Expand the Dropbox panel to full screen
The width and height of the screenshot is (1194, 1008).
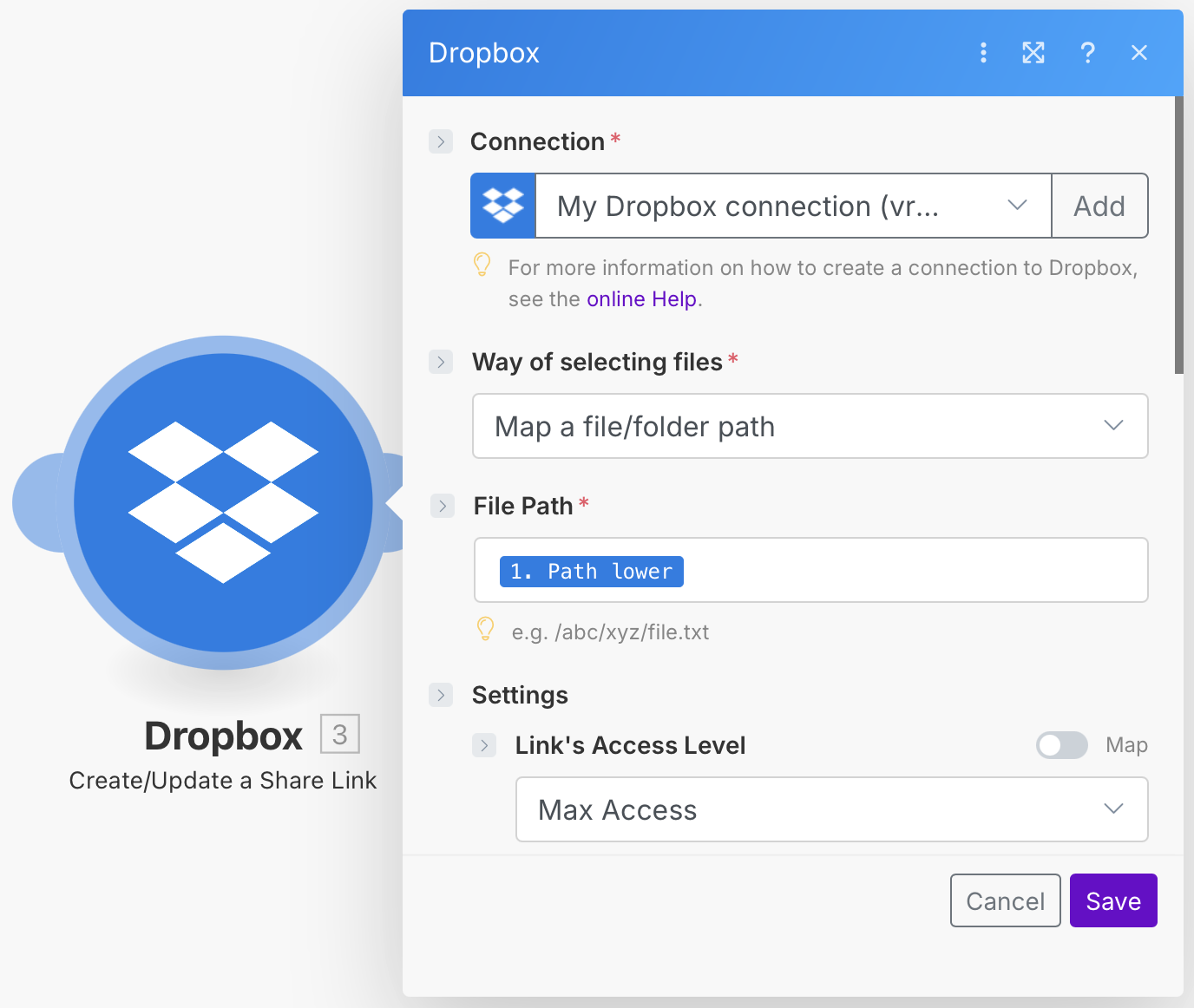tap(1033, 53)
